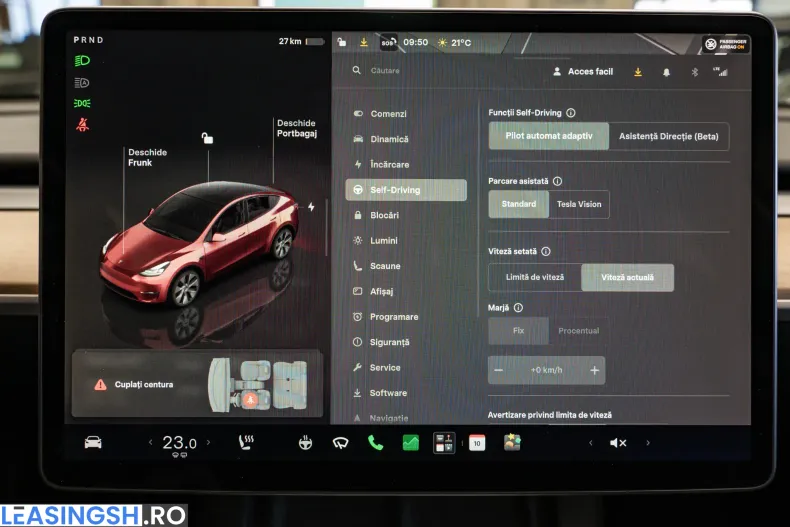
Task: Show info for Viteză setată
Action: pos(546,251)
